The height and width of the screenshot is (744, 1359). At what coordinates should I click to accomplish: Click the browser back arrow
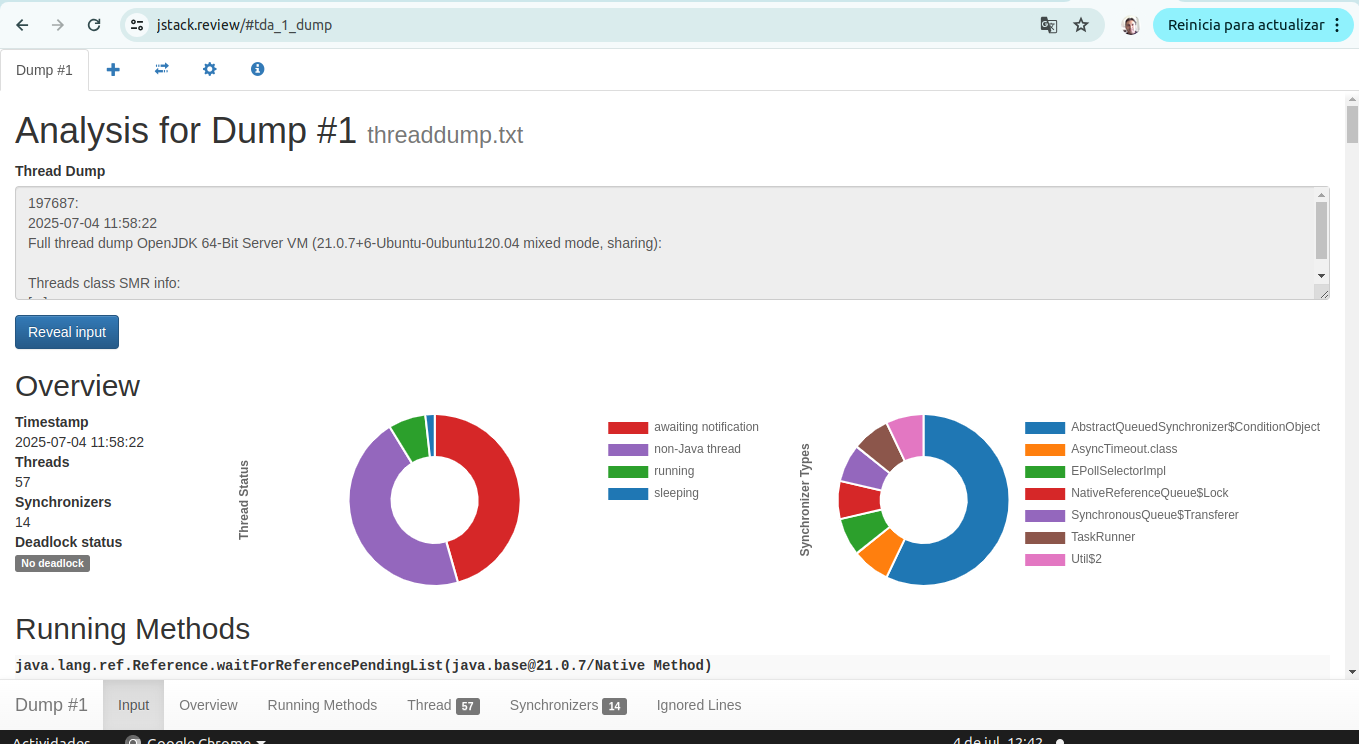tap(23, 25)
